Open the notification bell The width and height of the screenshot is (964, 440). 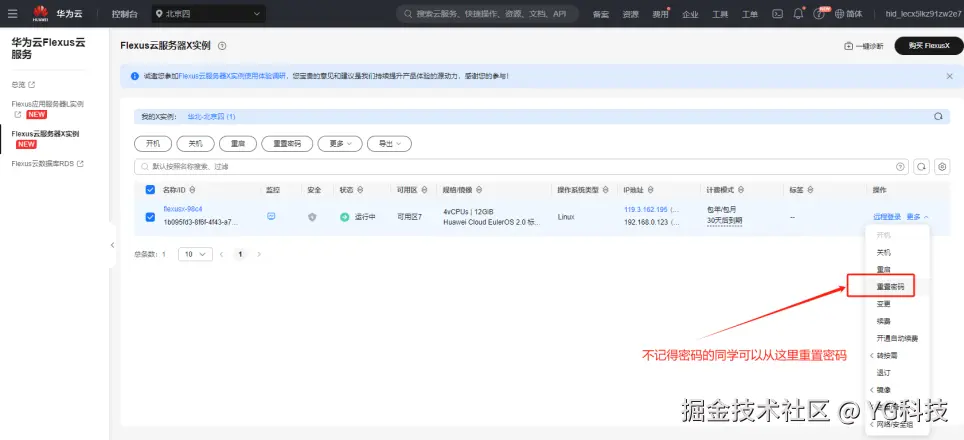click(798, 14)
